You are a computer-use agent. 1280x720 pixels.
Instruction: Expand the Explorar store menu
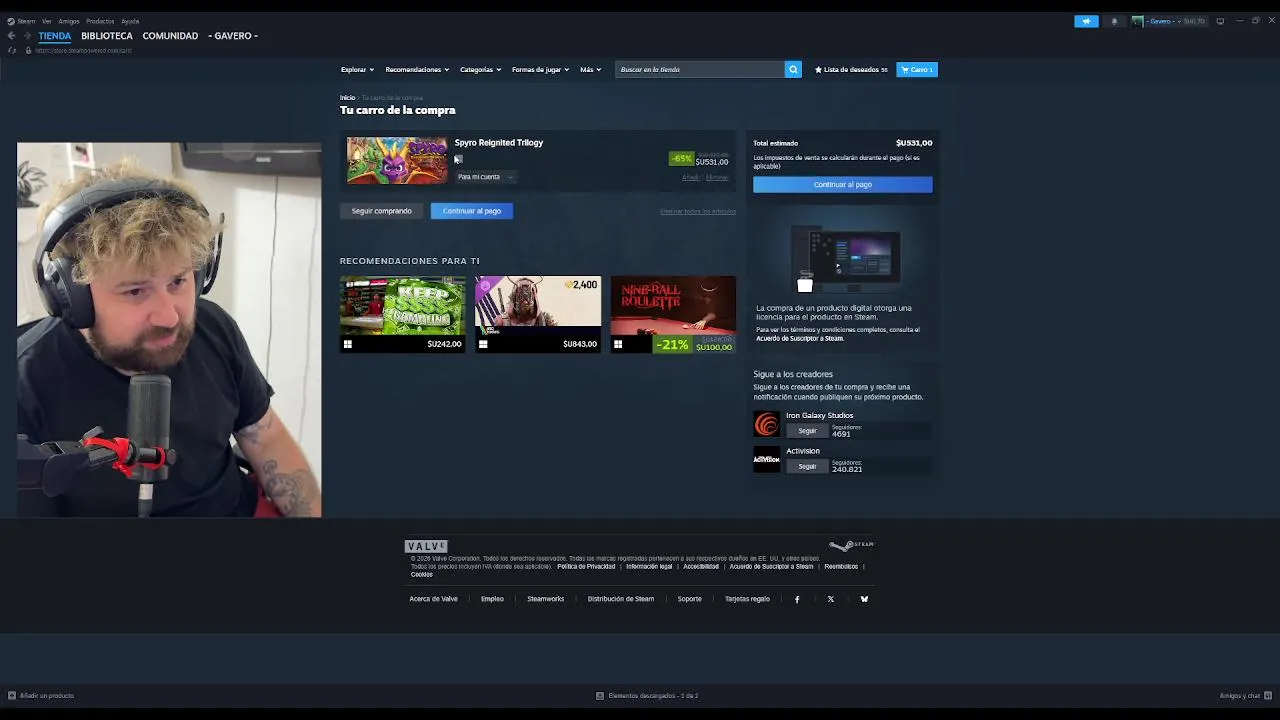point(357,69)
